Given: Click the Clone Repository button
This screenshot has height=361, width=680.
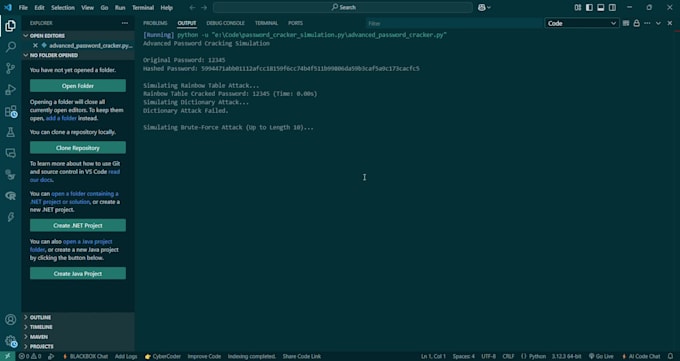Looking at the screenshot, I should [x=78, y=148].
